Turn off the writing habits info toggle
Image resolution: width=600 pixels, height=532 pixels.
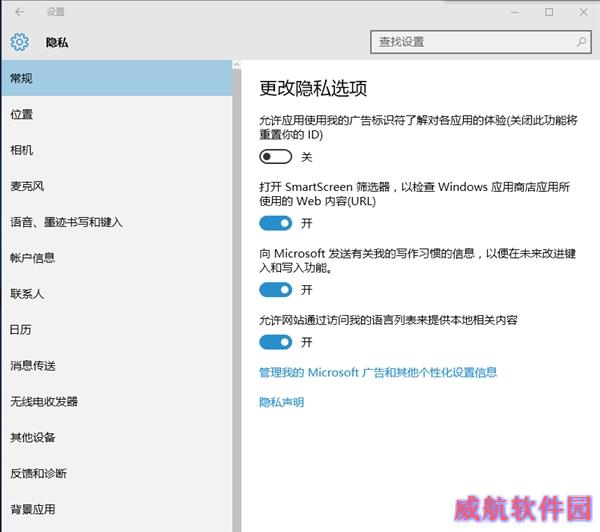[x=276, y=290]
